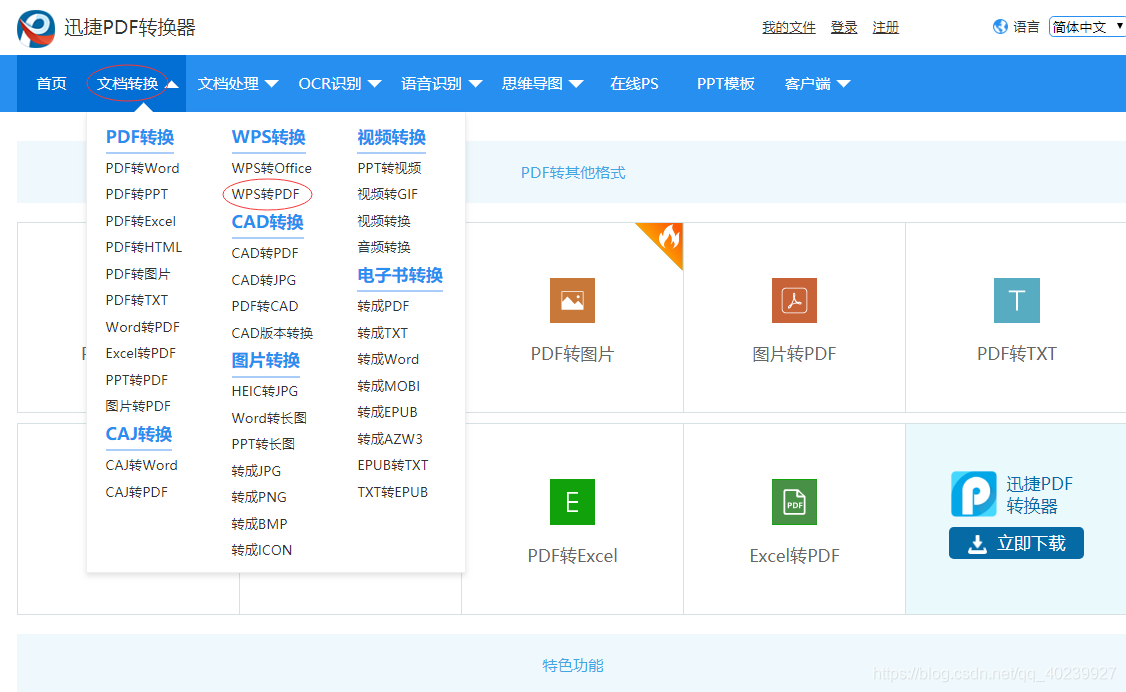Select CAJ转PDF menu entry
The image size is (1126, 692).
point(136,492)
